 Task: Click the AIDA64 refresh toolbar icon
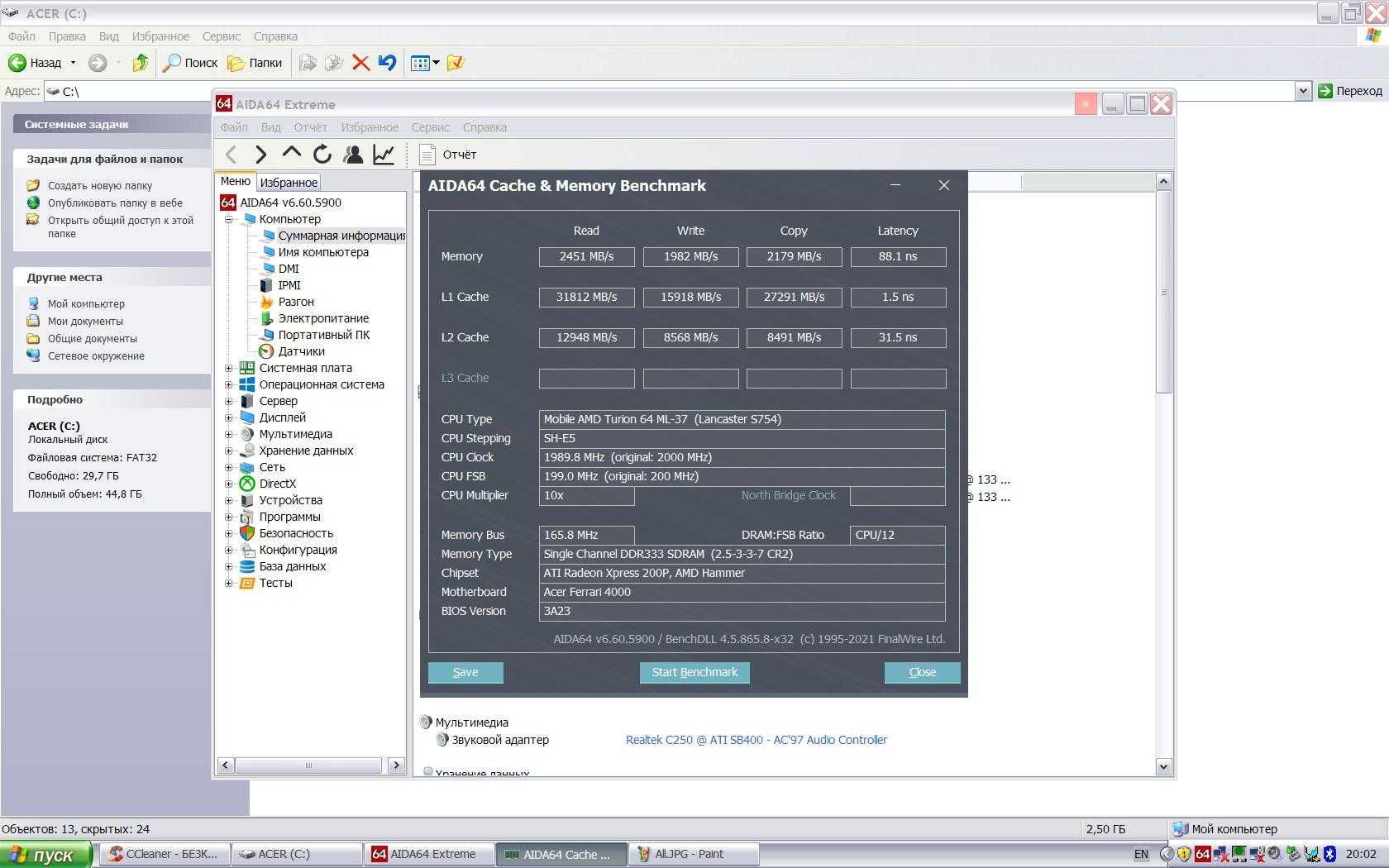[x=322, y=155]
